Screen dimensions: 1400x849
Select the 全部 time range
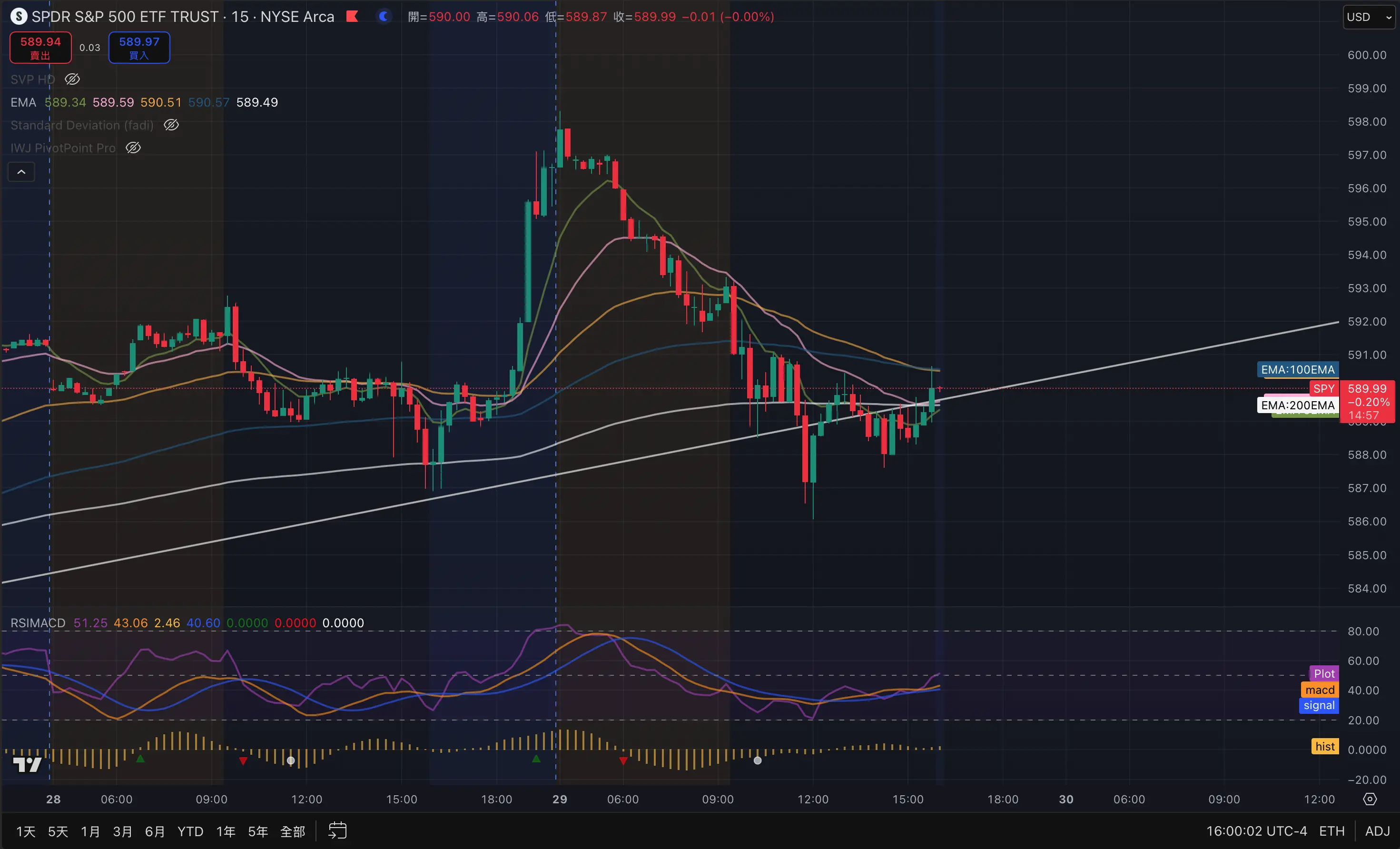pos(293,831)
